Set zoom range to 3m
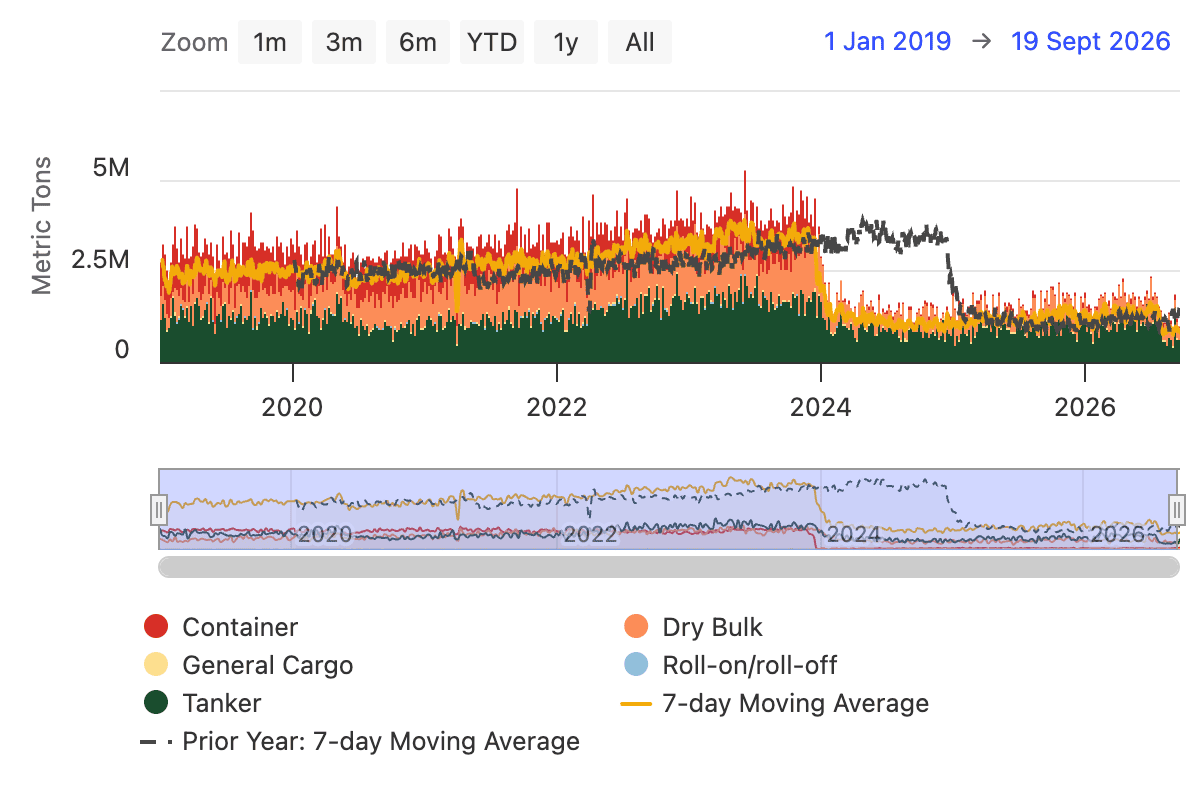 344,42
